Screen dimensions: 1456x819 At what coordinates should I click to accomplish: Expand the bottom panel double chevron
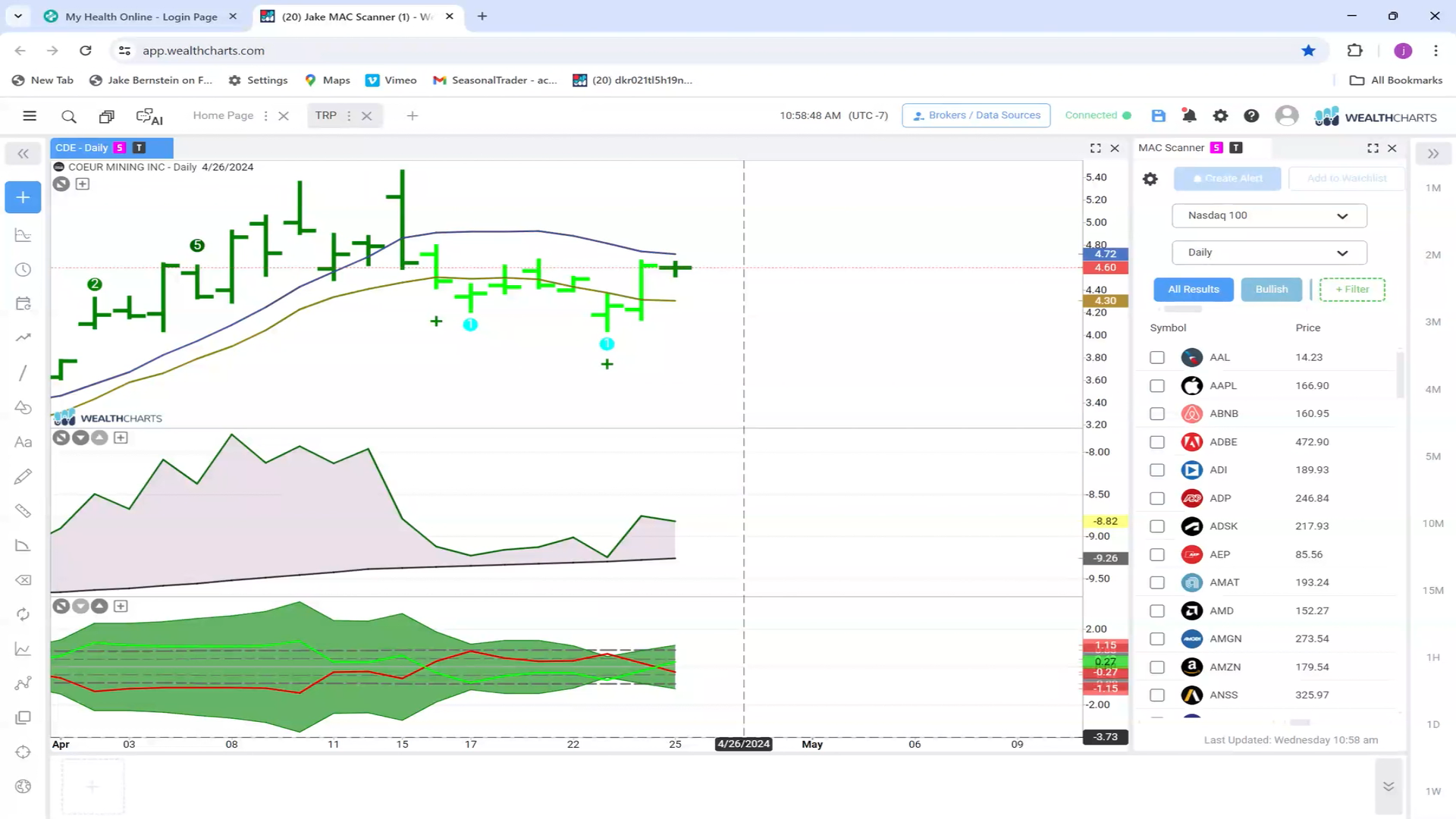coord(1389,786)
